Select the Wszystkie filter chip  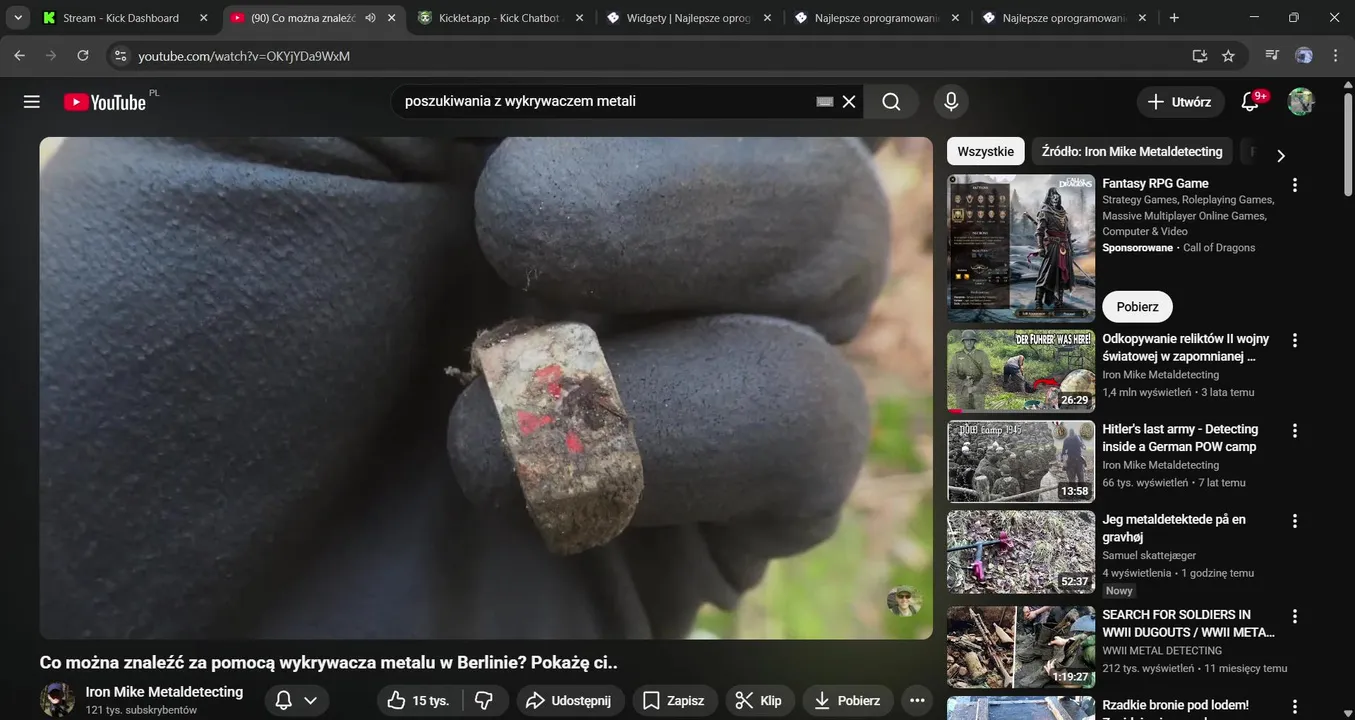(x=986, y=151)
